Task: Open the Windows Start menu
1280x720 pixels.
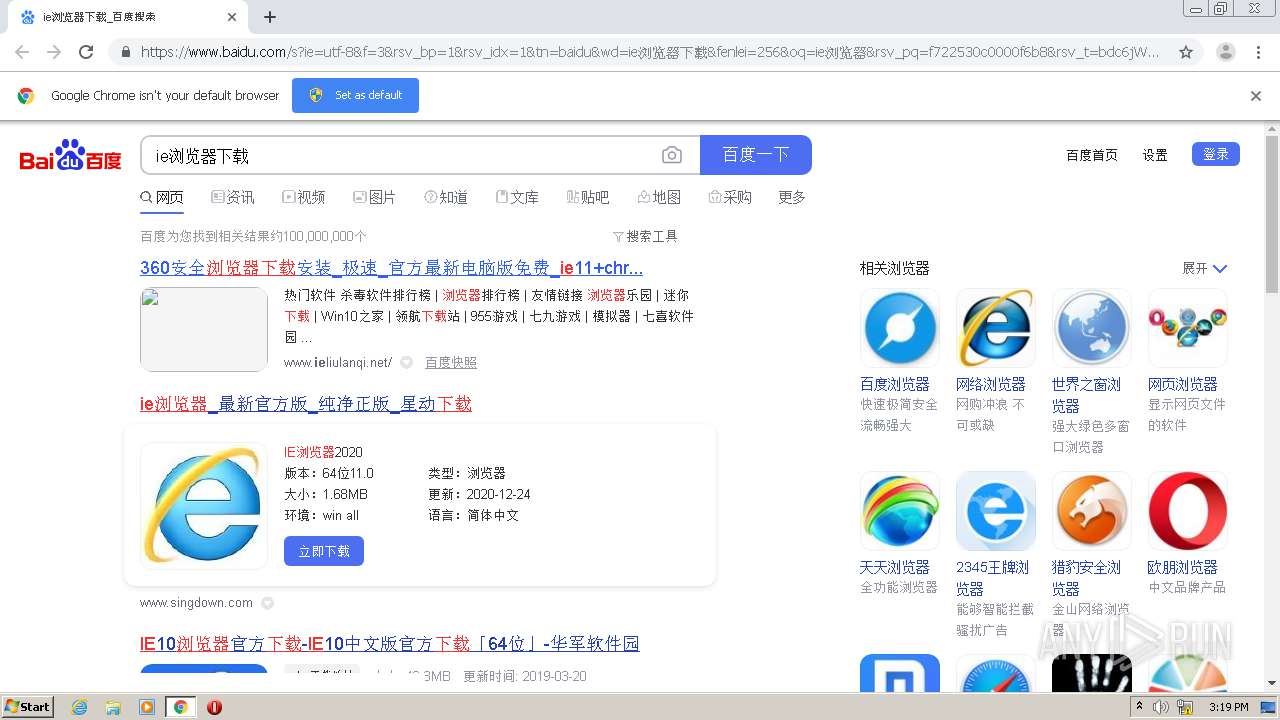Action: [x=28, y=707]
